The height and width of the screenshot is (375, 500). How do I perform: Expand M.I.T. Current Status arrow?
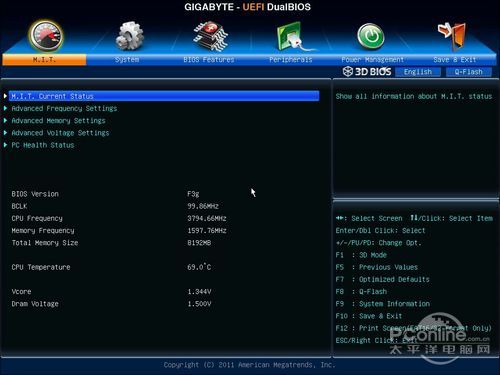click(5, 96)
